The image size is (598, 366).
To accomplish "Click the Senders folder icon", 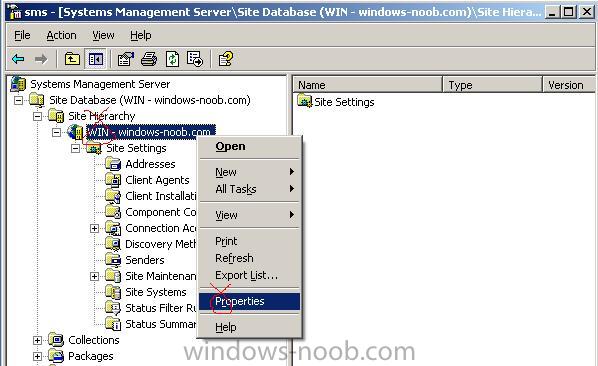I will [x=113, y=260].
